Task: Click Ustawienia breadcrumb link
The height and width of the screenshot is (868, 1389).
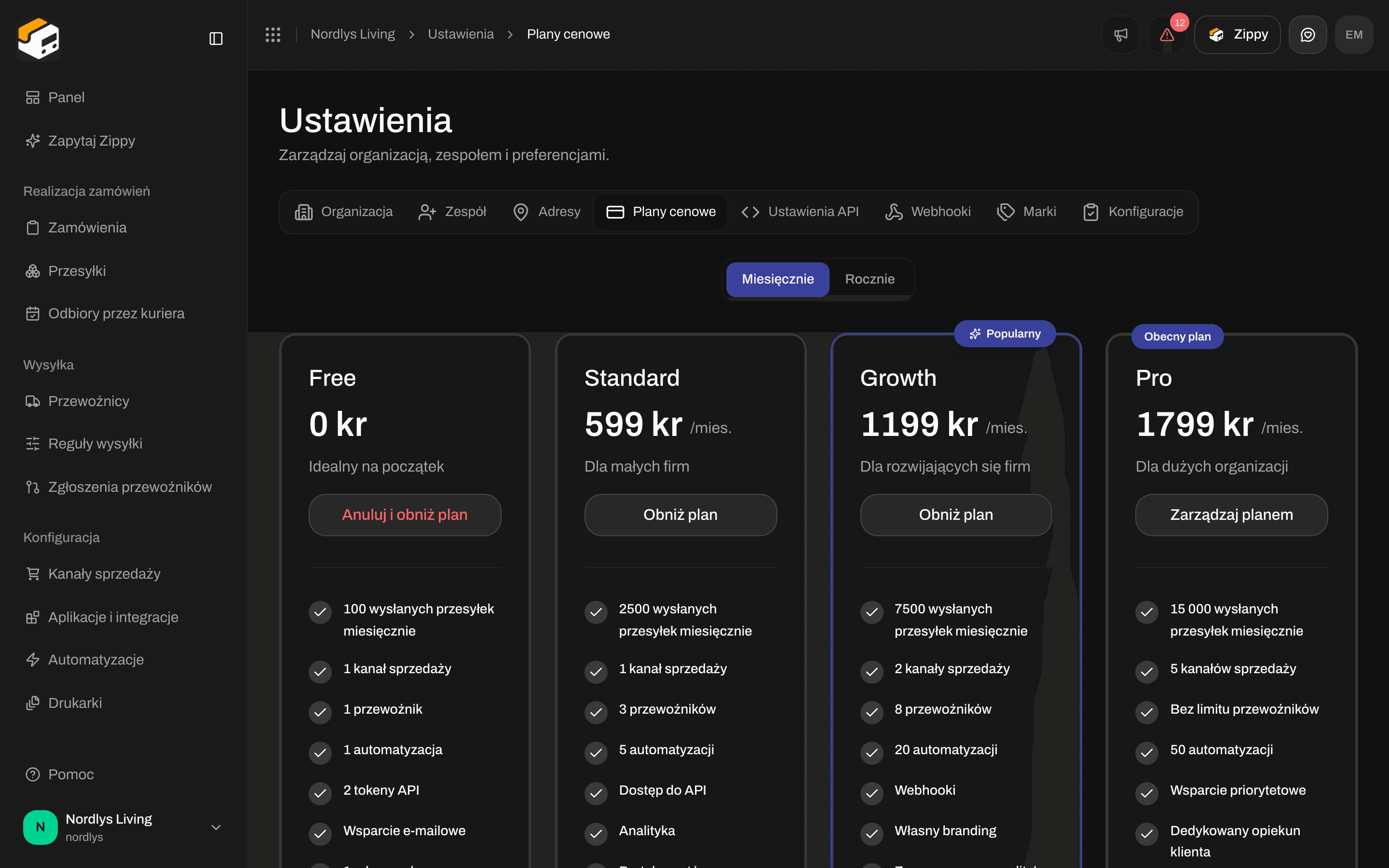Action: point(460,34)
